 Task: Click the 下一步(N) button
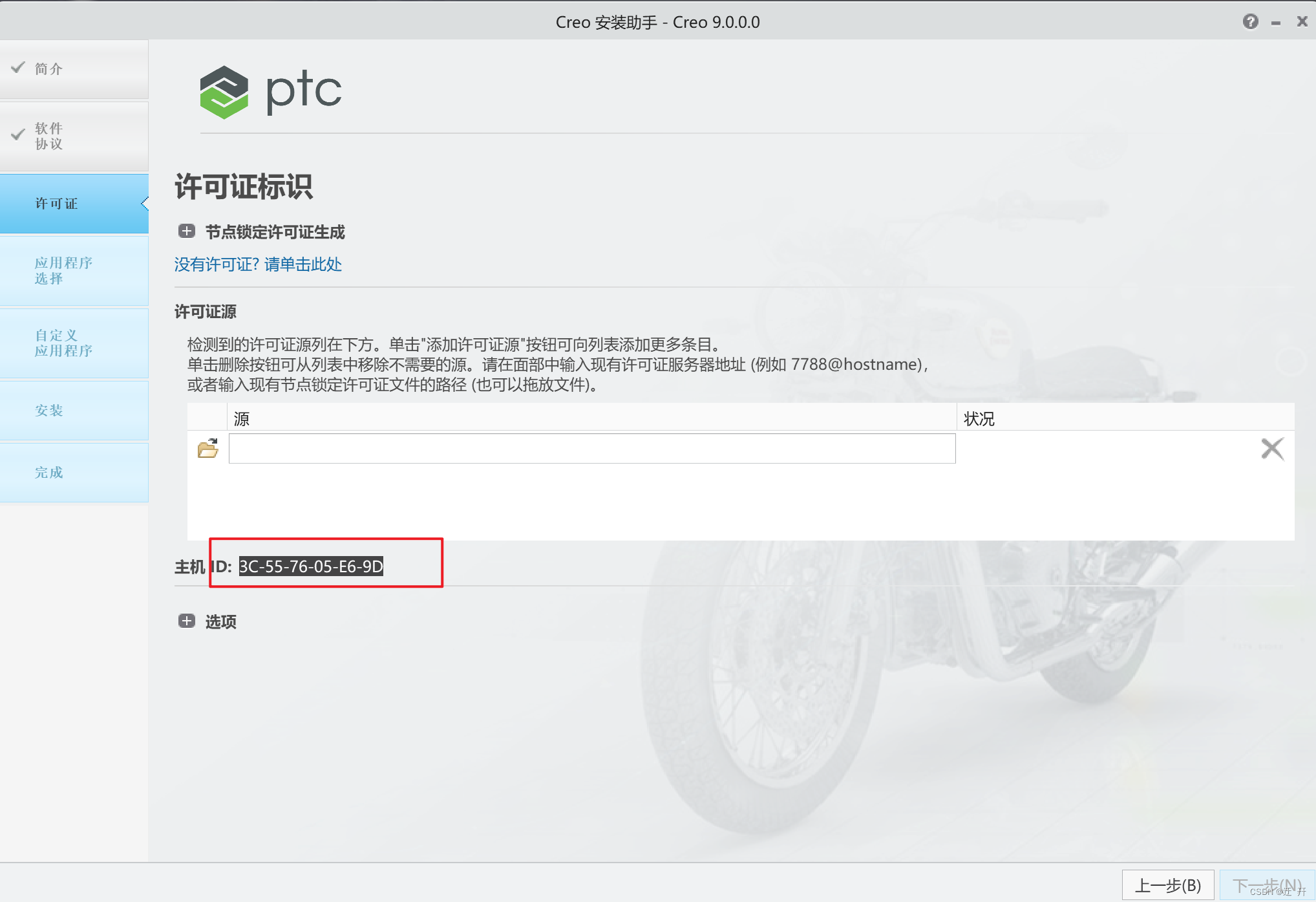point(1267,885)
